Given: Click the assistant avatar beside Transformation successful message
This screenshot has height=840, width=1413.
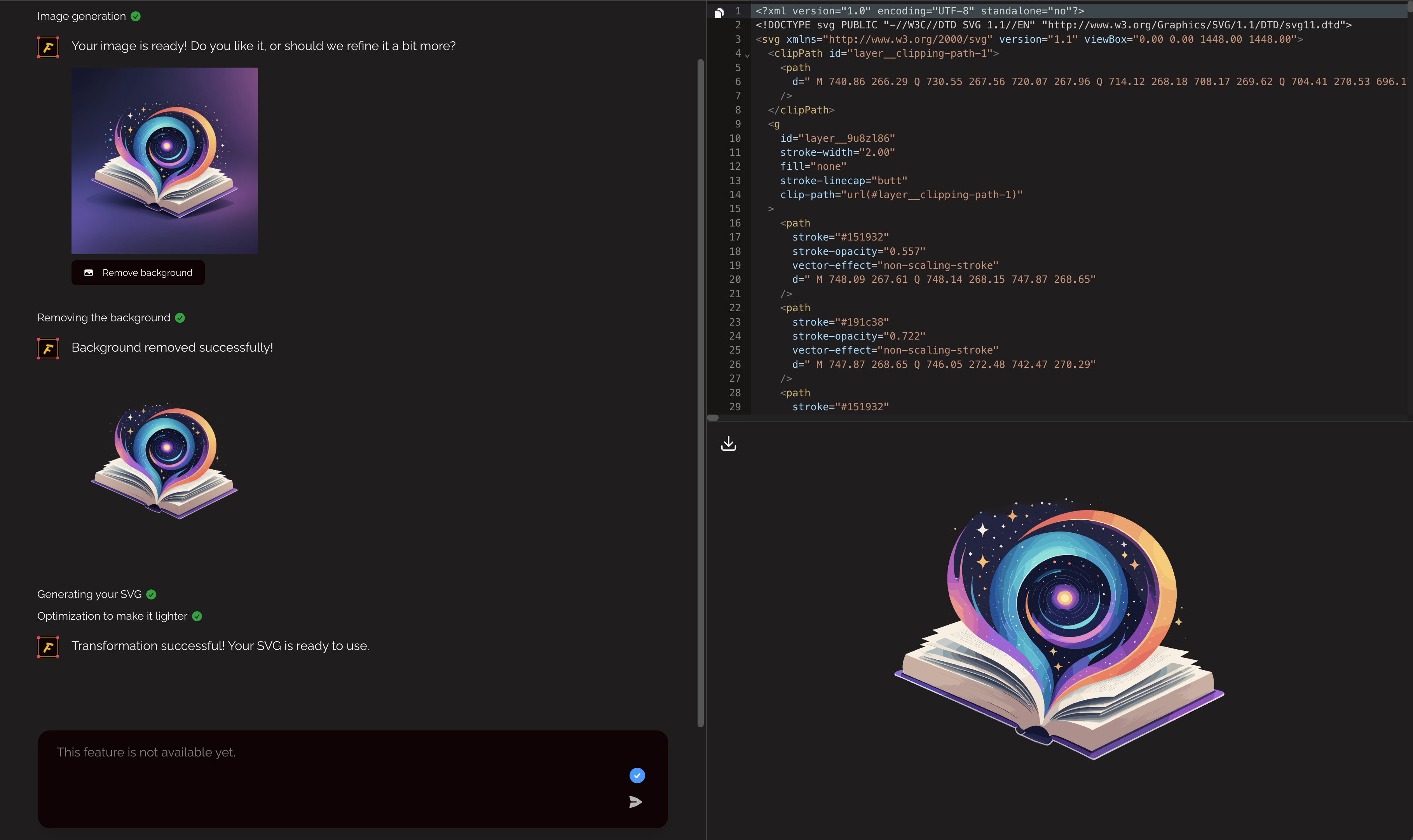Looking at the screenshot, I should (48, 647).
